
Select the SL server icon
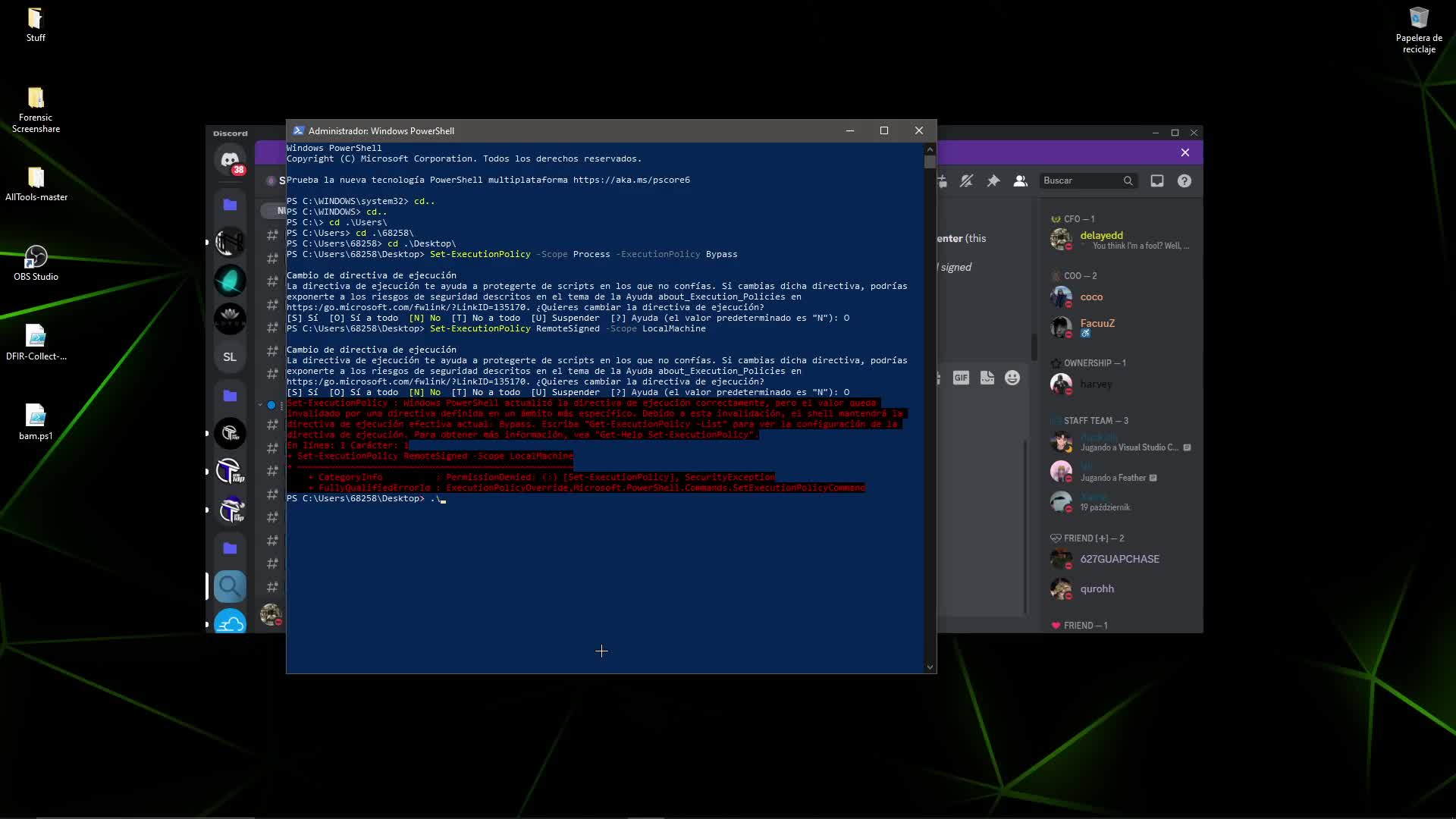[230, 356]
